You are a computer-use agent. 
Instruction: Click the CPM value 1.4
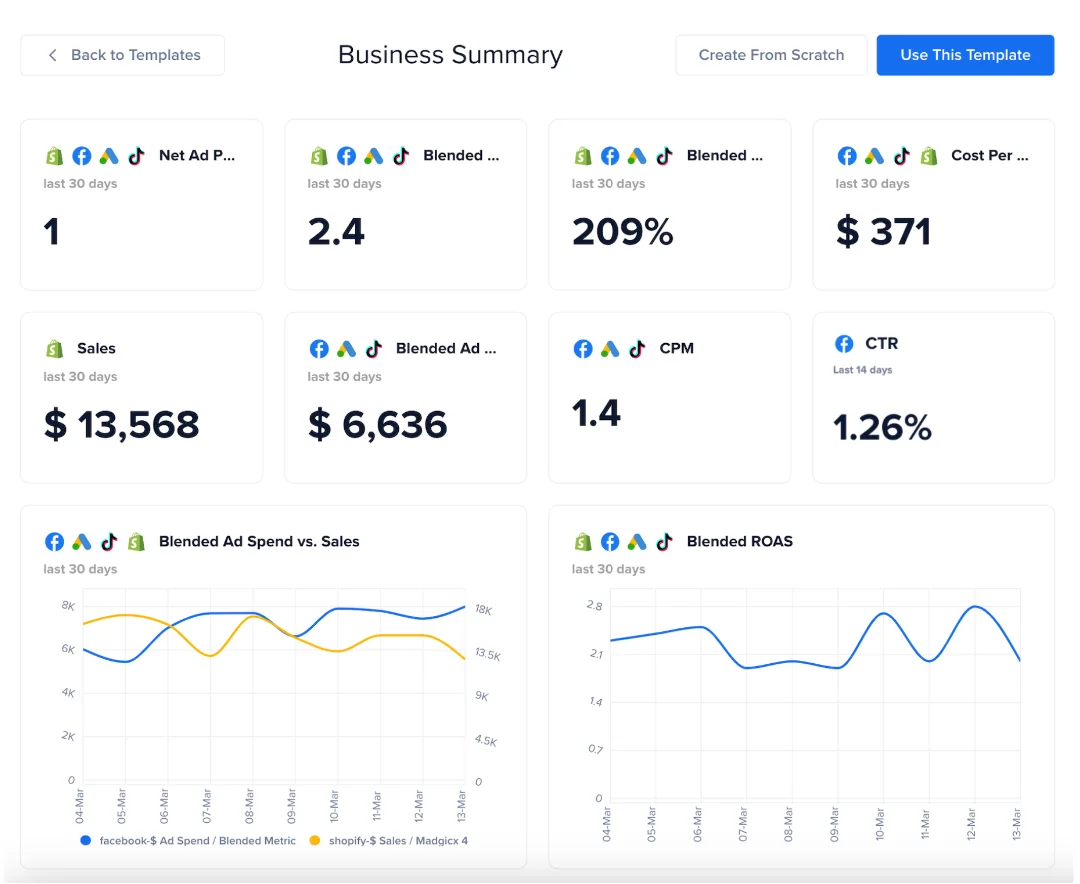(596, 413)
